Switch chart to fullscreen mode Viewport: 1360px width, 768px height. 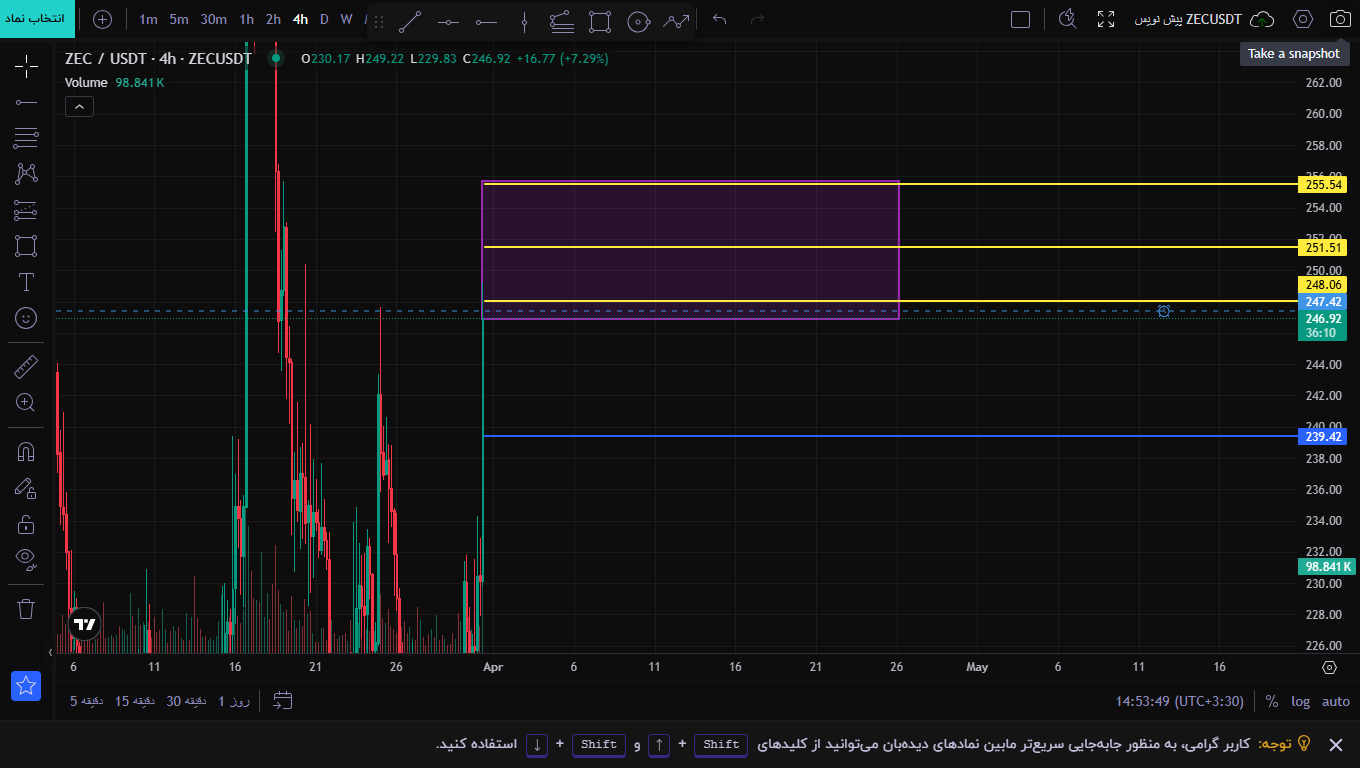[x=1106, y=19]
